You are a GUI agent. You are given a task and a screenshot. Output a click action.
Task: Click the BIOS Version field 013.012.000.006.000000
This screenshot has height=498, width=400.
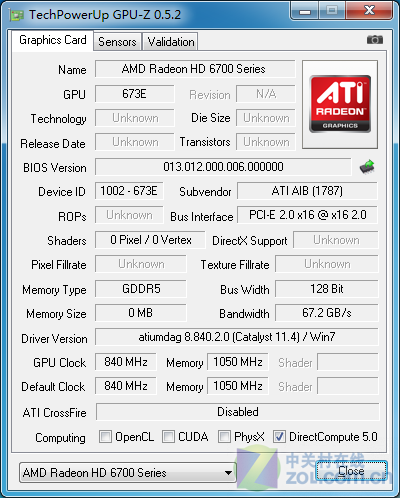pos(223,167)
